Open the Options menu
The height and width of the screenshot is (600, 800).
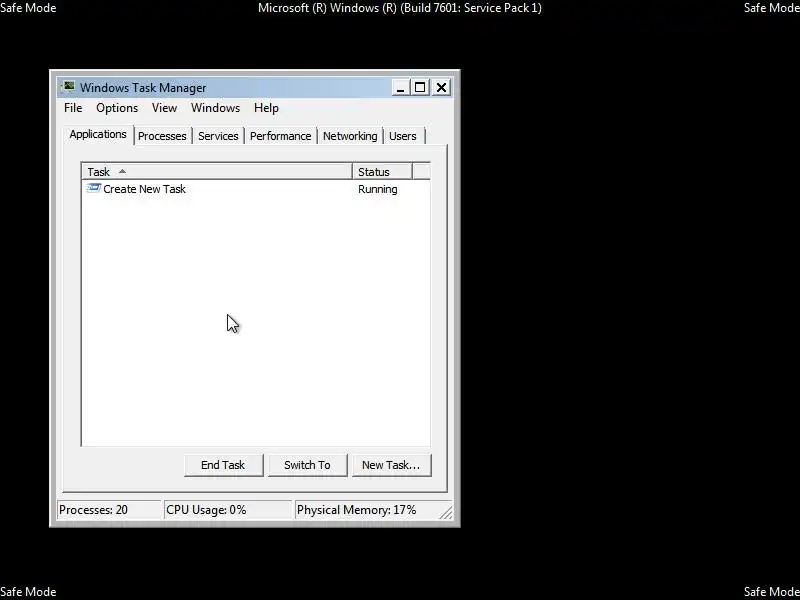point(117,108)
